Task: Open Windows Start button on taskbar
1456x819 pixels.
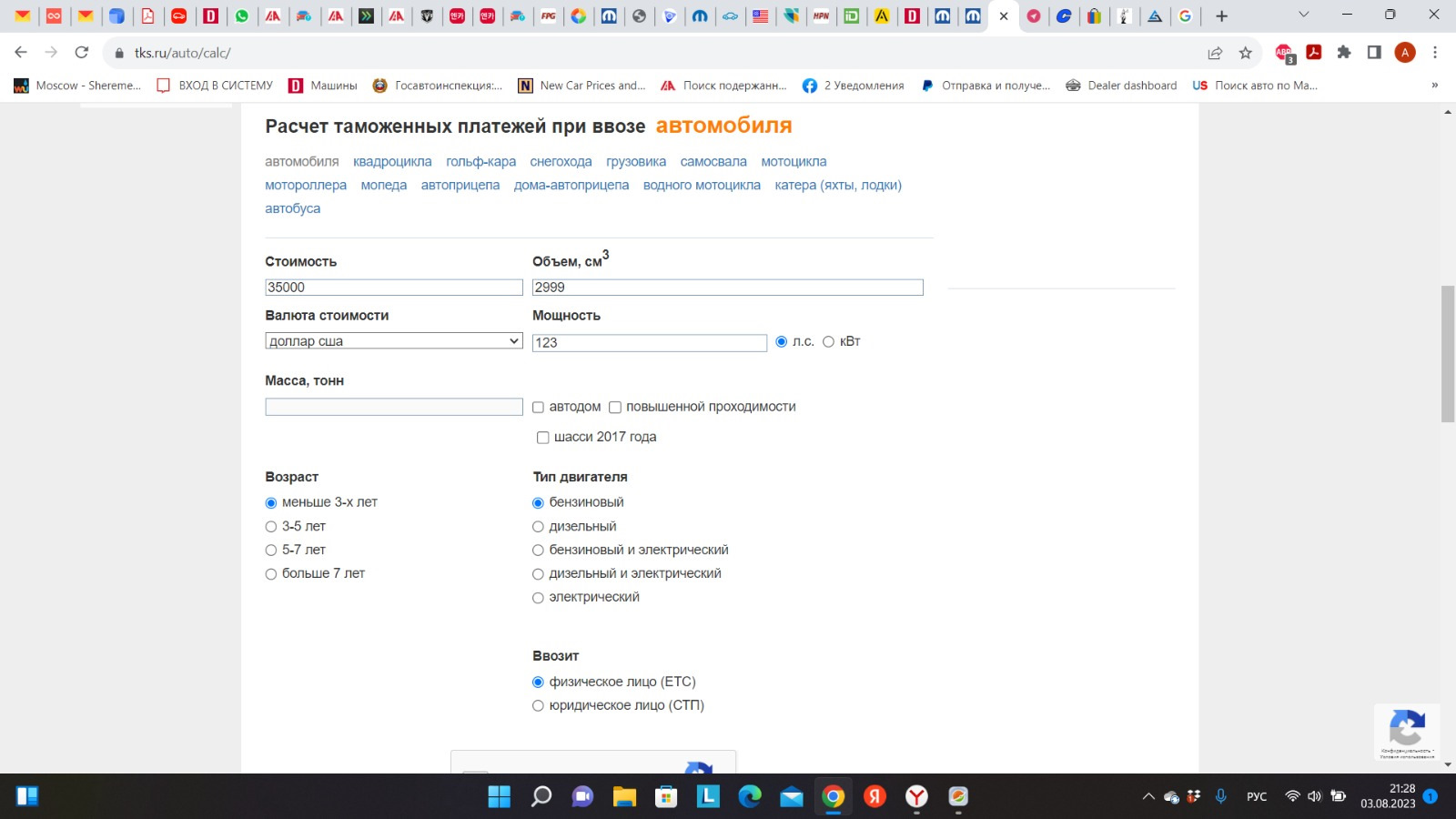Action: [x=500, y=797]
